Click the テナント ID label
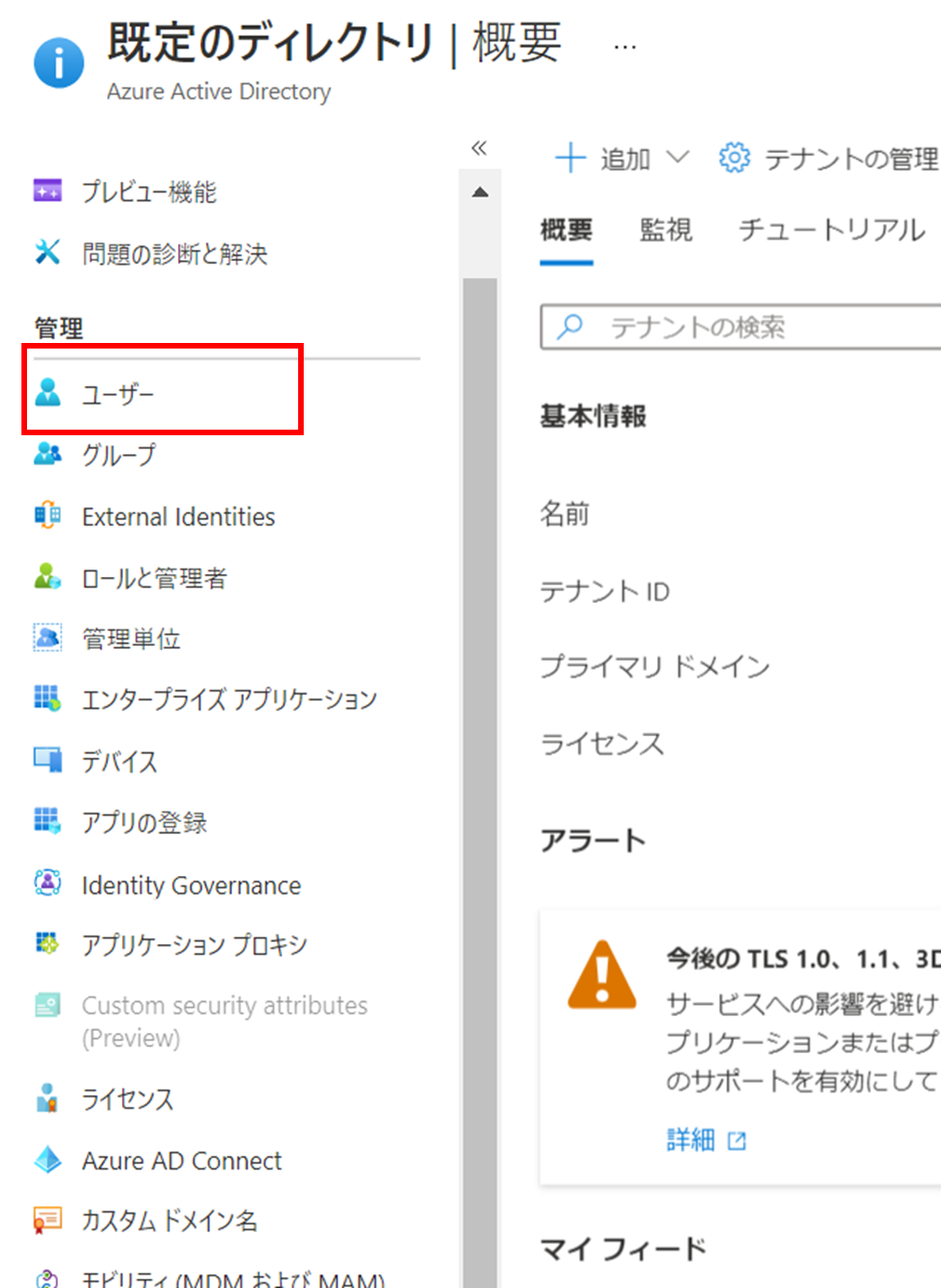This screenshot has width=941, height=1288. (604, 591)
